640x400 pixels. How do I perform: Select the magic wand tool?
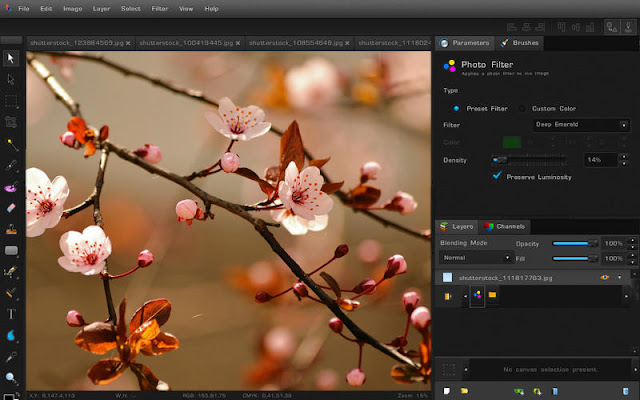click(x=11, y=144)
